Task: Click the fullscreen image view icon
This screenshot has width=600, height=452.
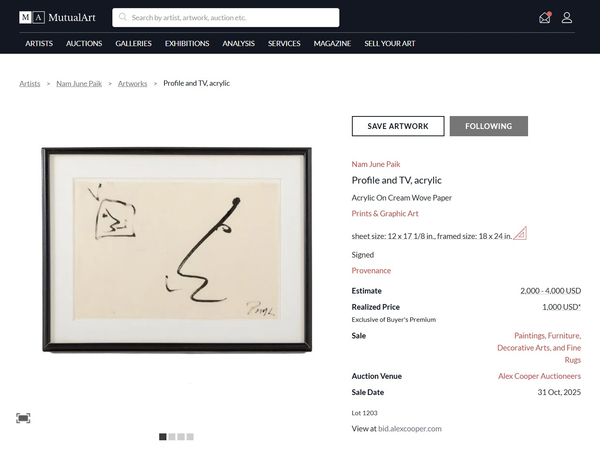Action: [x=23, y=418]
